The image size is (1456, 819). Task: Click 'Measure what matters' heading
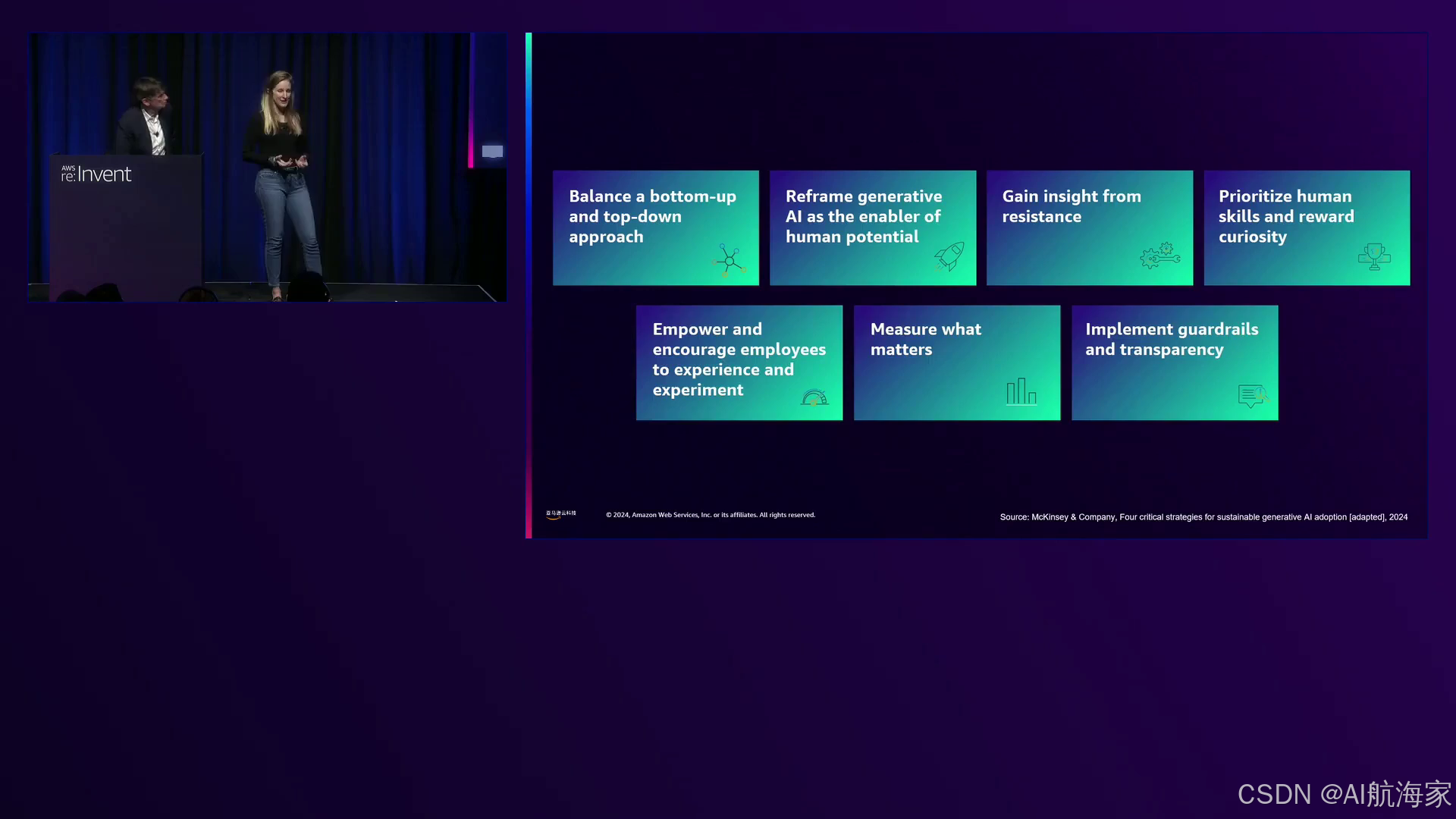point(925,339)
